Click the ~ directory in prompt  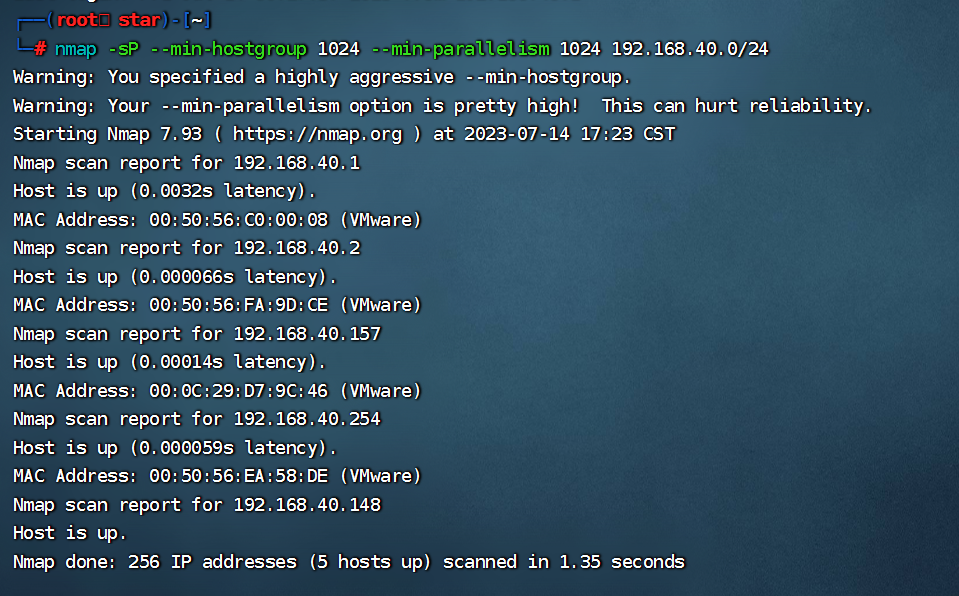point(198,20)
